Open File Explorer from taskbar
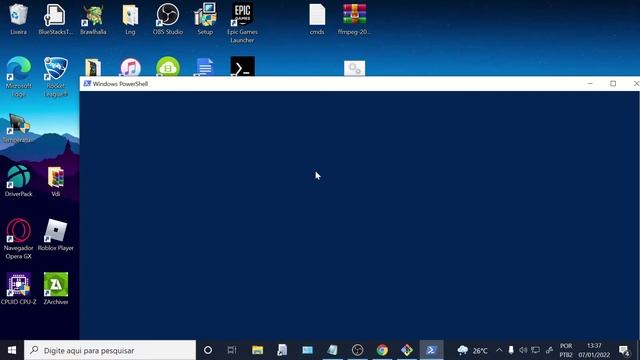Viewport: 640px width, 360px height. pos(257,350)
